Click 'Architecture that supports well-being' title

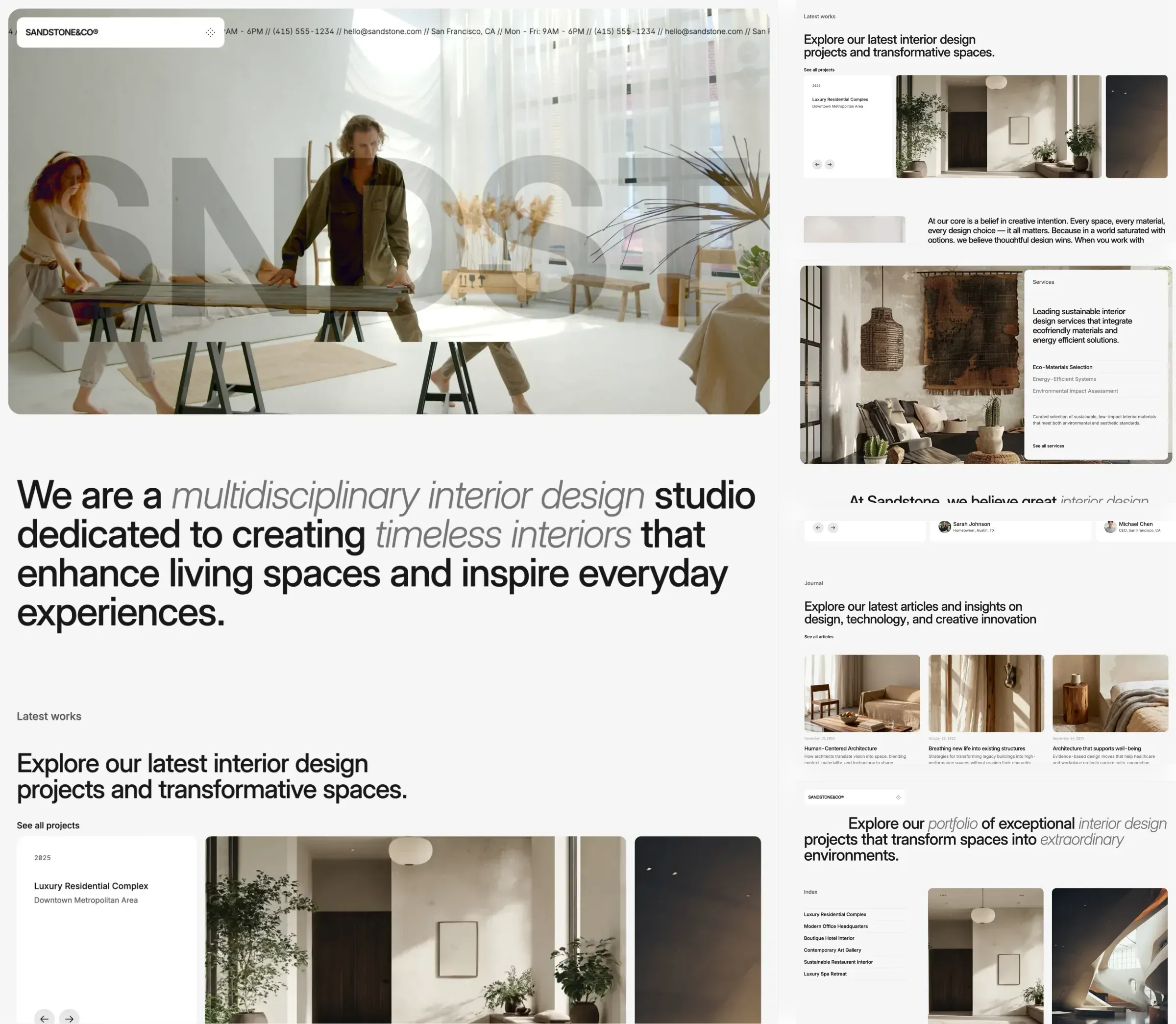point(1097,749)
